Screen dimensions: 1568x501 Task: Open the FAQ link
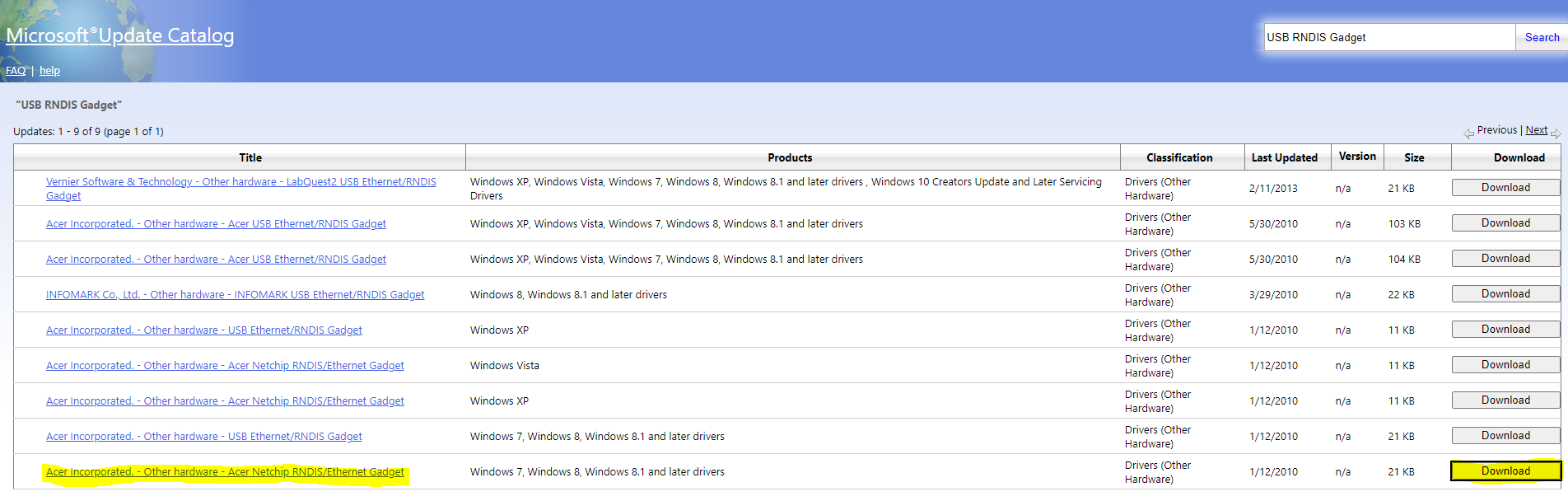[x=16, y=71]
